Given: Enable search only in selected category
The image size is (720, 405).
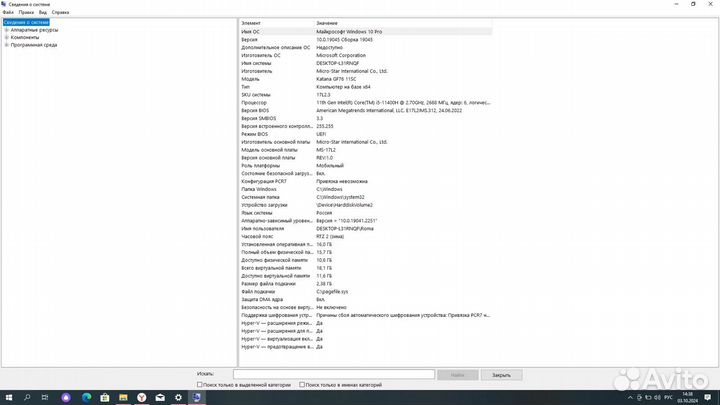Looking at the screenshot, I should [x=199, y=385].
